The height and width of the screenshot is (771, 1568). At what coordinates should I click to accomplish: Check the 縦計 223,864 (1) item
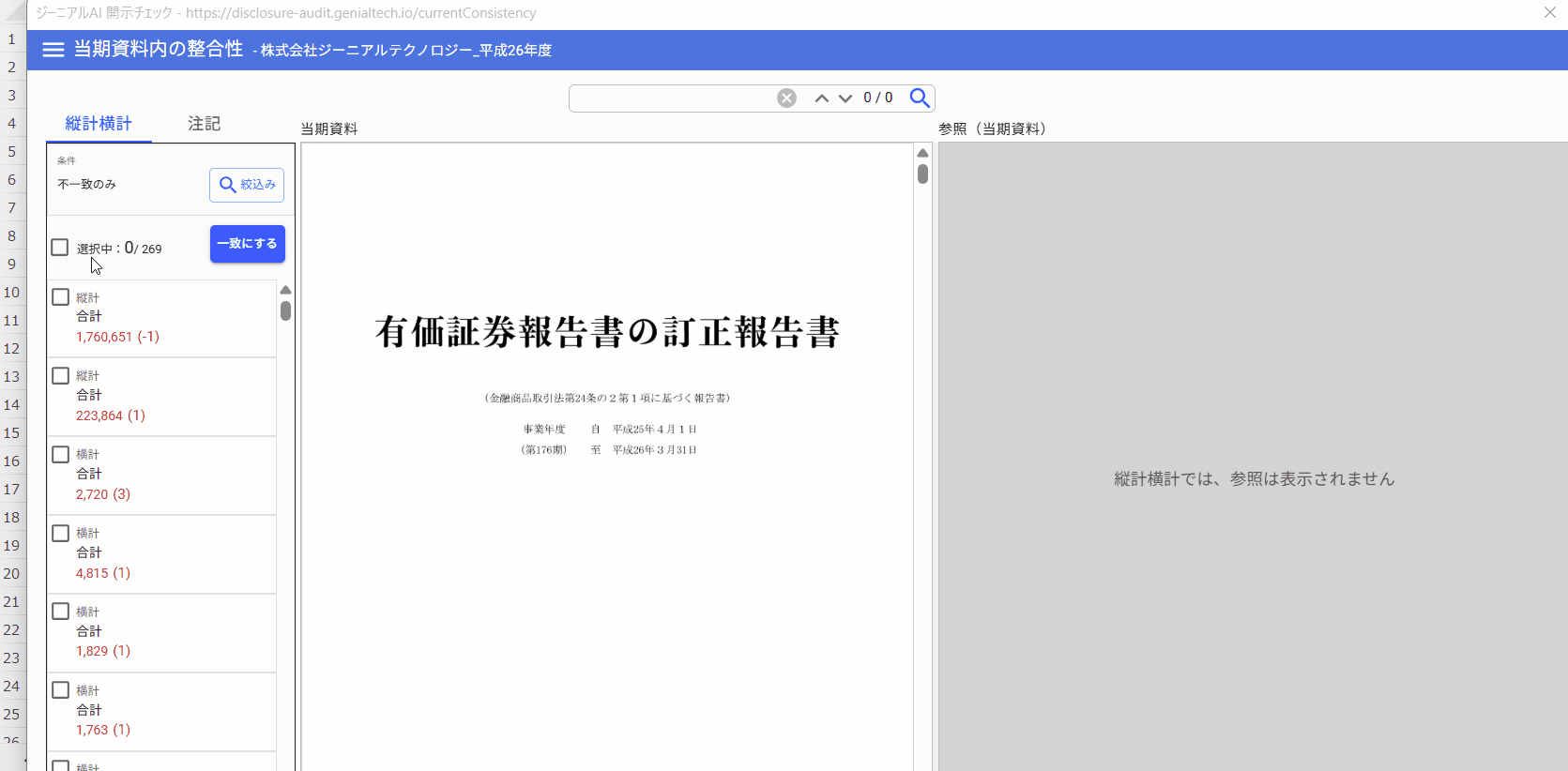pyautogui.click(x=61, y=376)
